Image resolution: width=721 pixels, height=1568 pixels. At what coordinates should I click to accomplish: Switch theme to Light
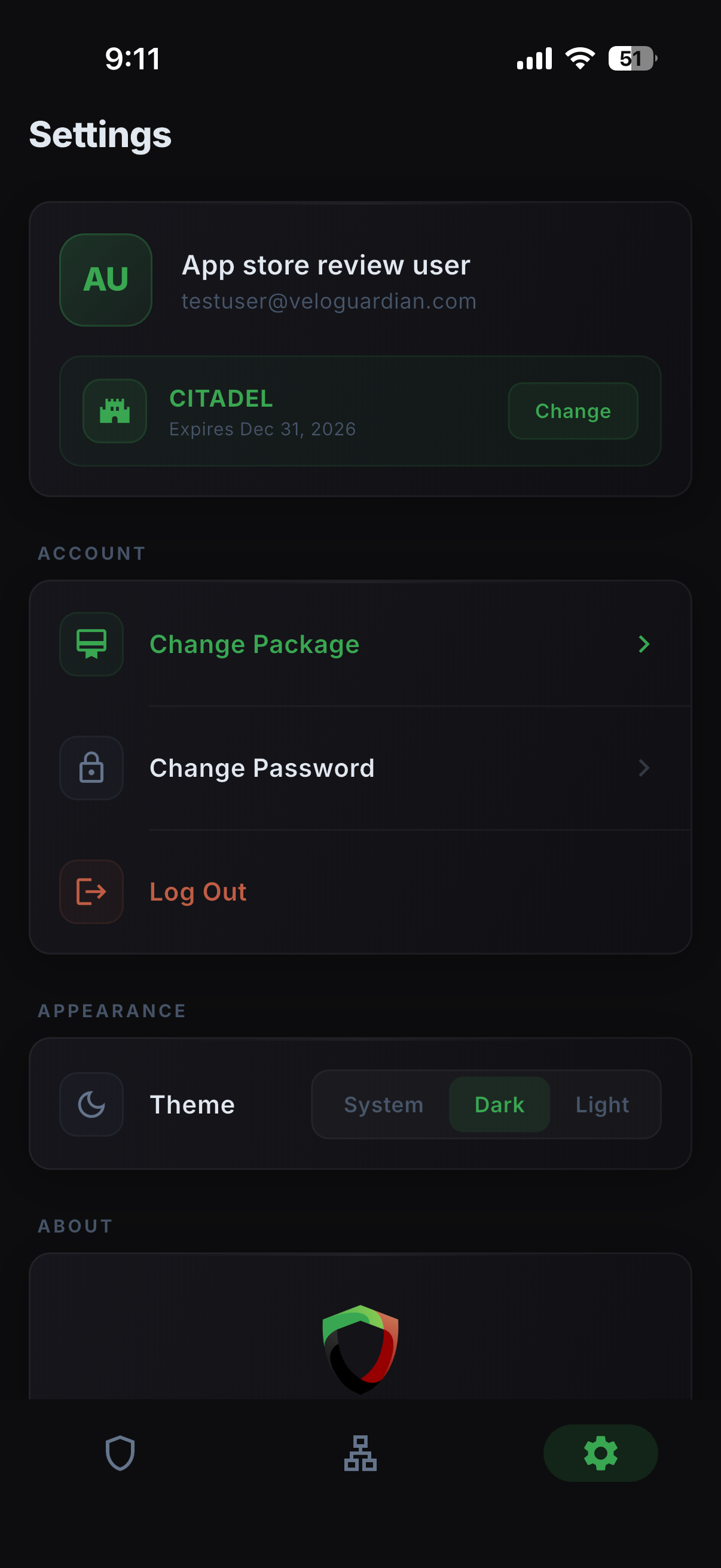[601, 1103]
